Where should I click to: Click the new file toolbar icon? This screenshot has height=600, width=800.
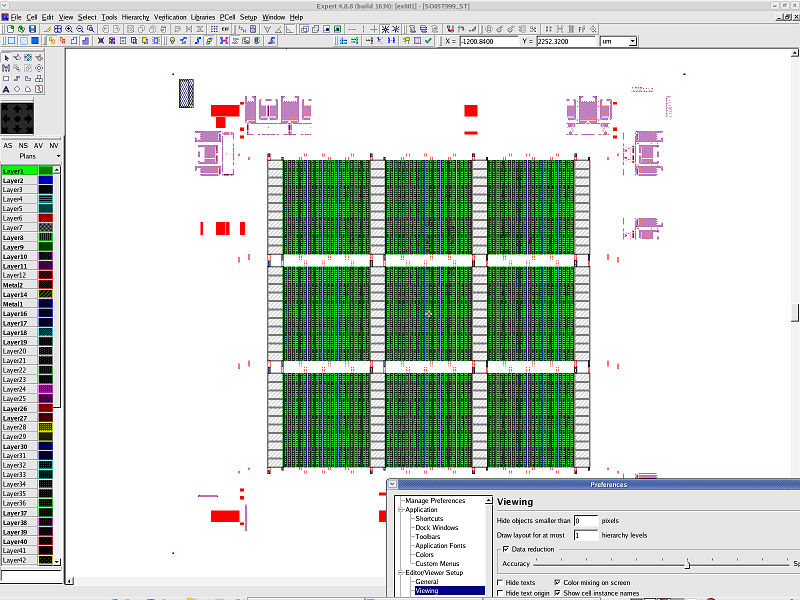(x=8, y=29)
